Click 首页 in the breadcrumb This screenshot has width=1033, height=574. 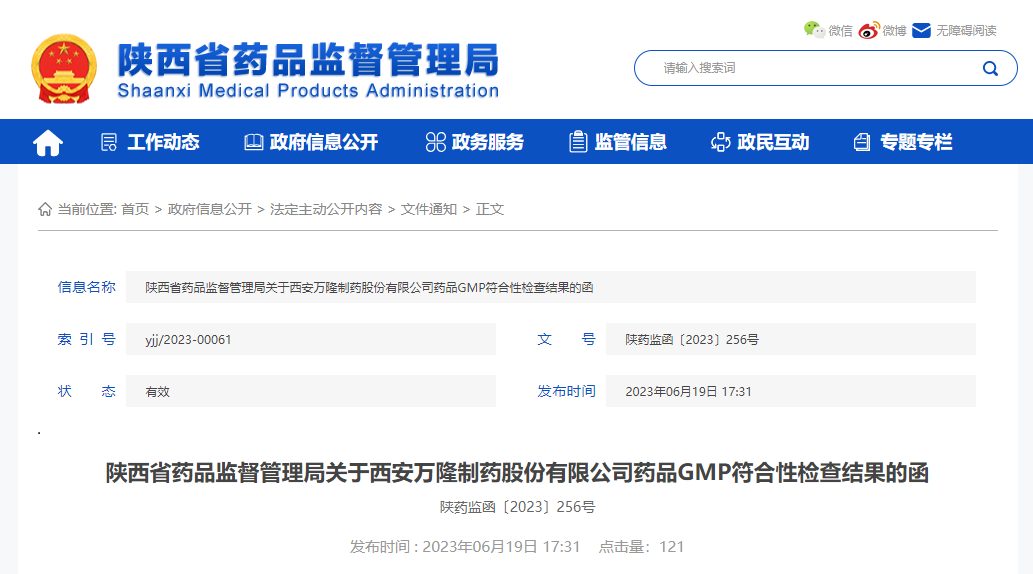click(x=135, y=210)
